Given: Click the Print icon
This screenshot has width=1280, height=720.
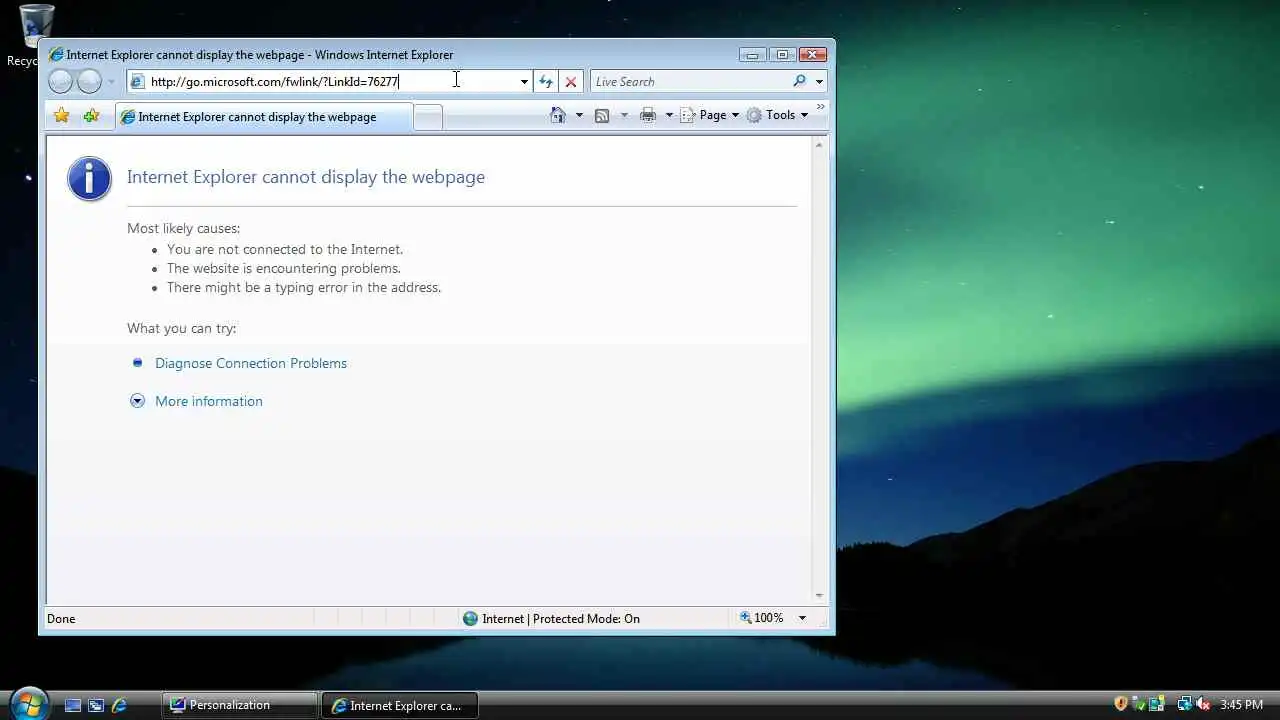Looking at the screenshot, I should tap(648, 115).
